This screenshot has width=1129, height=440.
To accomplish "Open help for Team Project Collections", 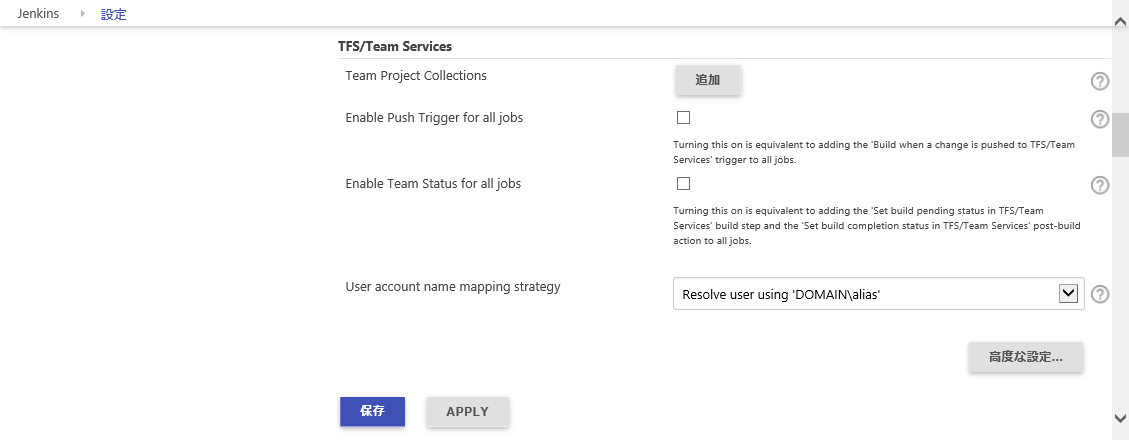I will (x=1099, y=81).
